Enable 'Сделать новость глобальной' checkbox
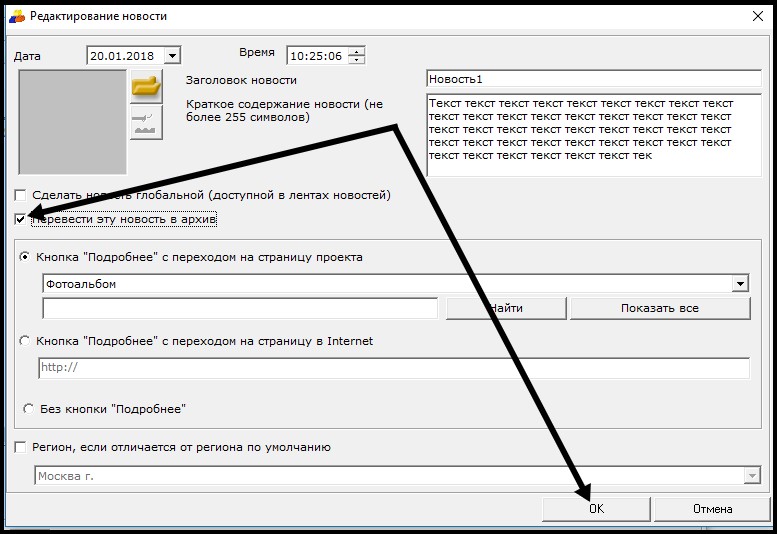The width and height of the screenshot is (777, 534). pos(21,195)
